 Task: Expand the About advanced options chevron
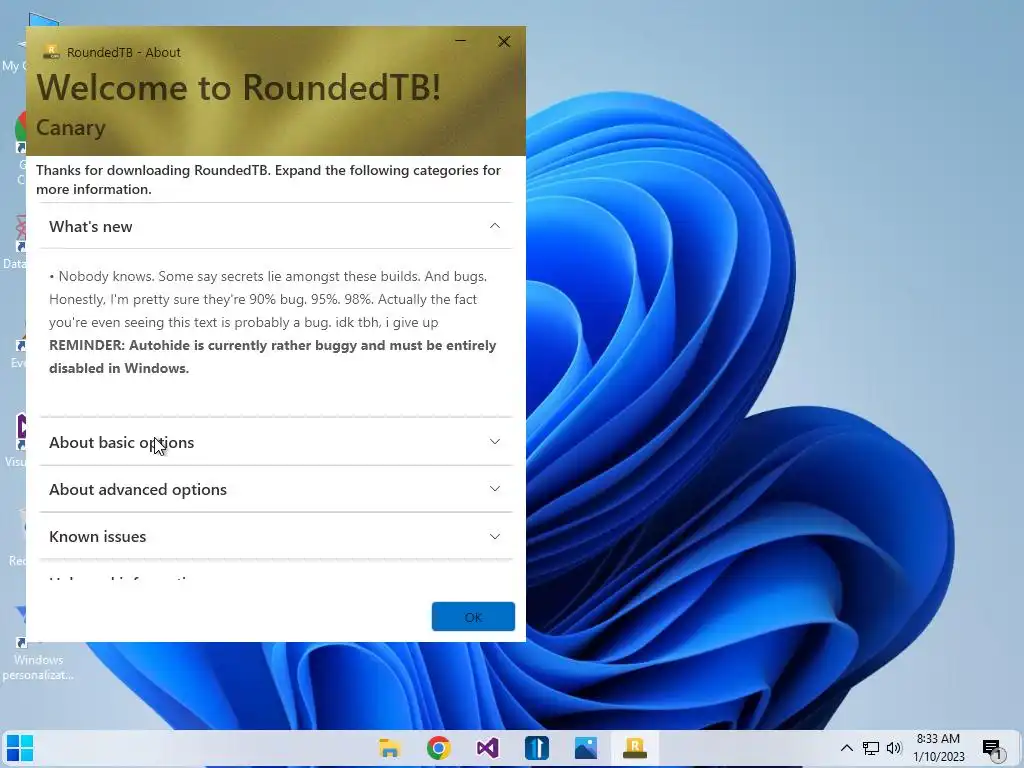coord(495,489)
